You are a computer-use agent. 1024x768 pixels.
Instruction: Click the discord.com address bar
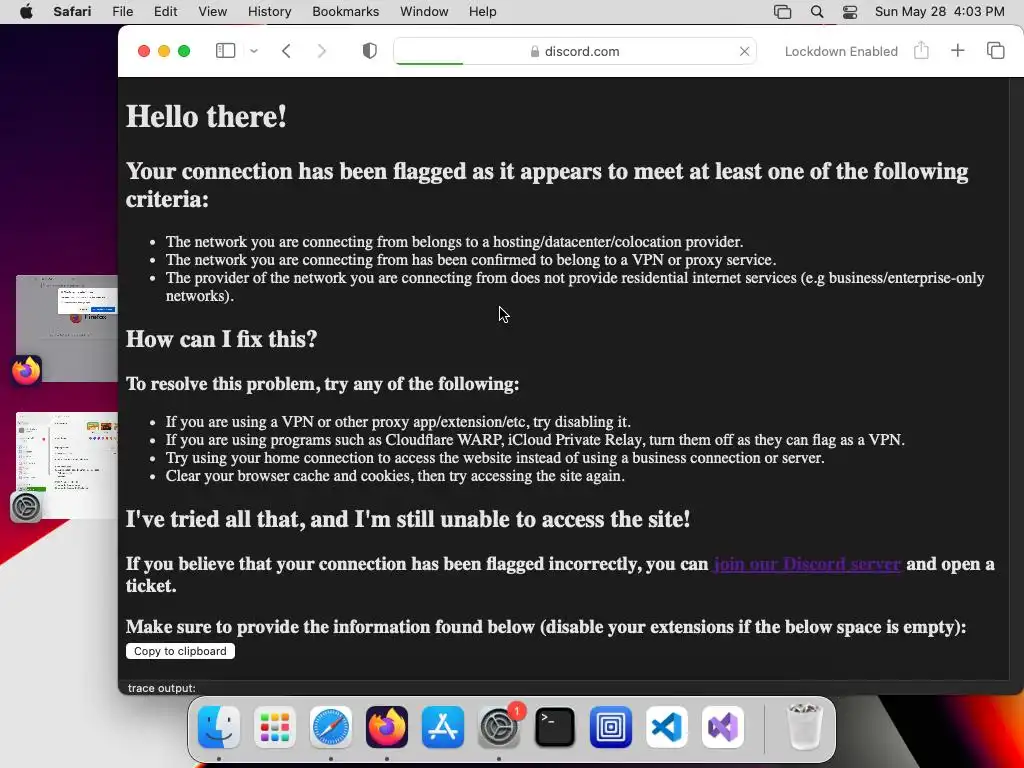coord(575,51)
